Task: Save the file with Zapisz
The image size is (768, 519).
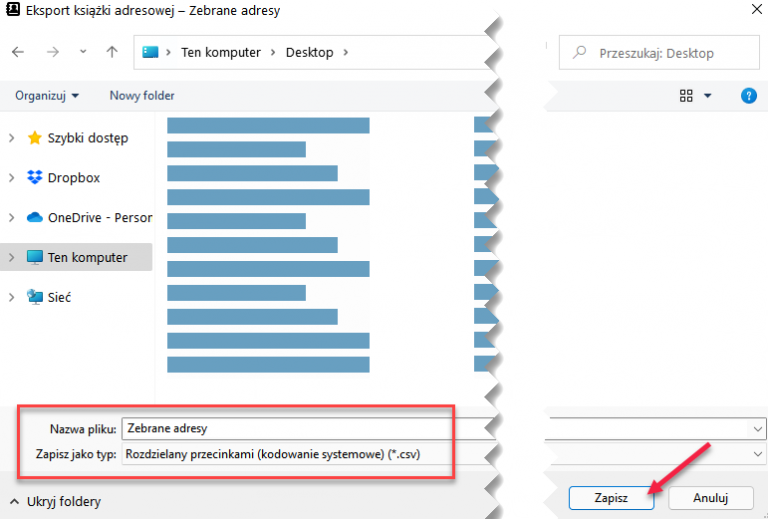Action: pos(611,498)
